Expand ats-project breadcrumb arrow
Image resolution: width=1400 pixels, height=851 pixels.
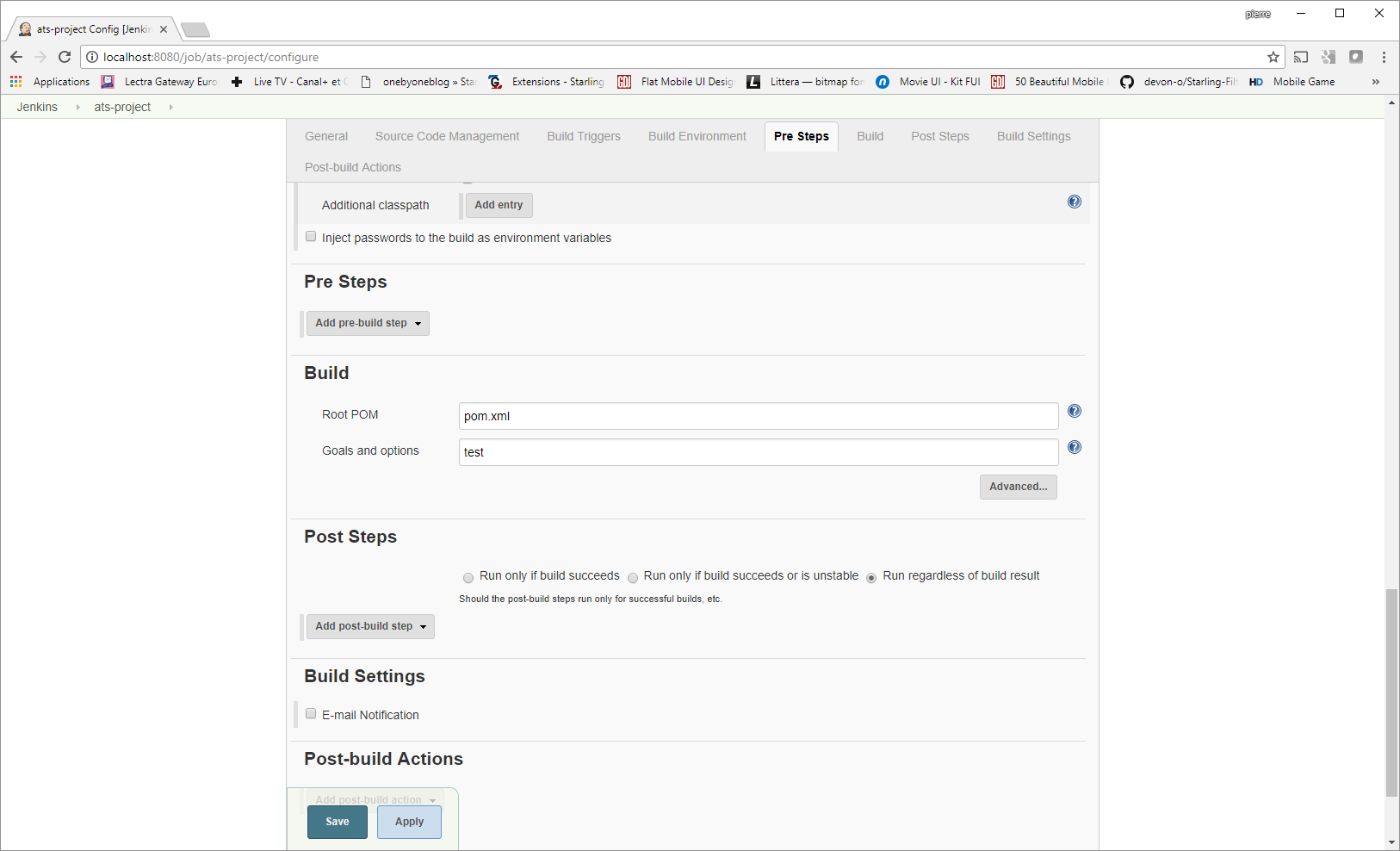(x=170, y=107)
